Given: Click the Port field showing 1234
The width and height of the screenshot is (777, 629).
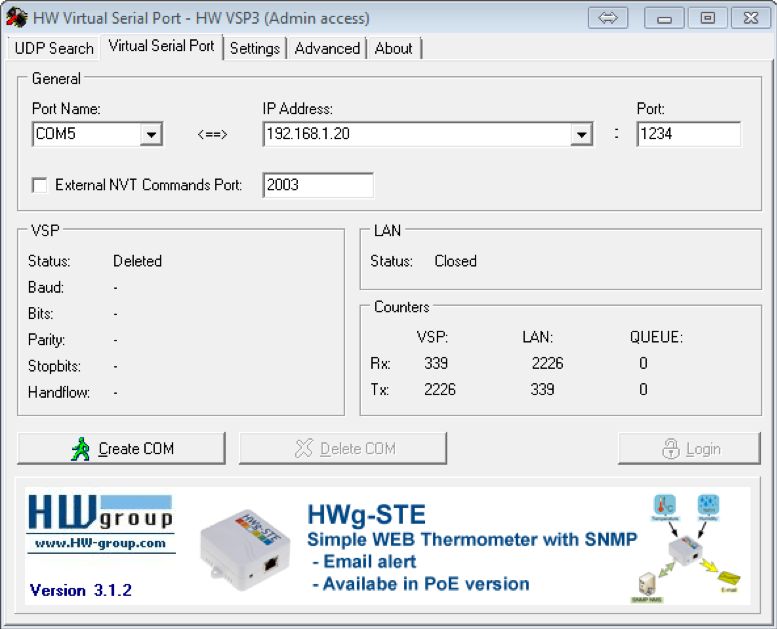Looking at the screenshot, I should pyautogui.click(x=689, y=134).
